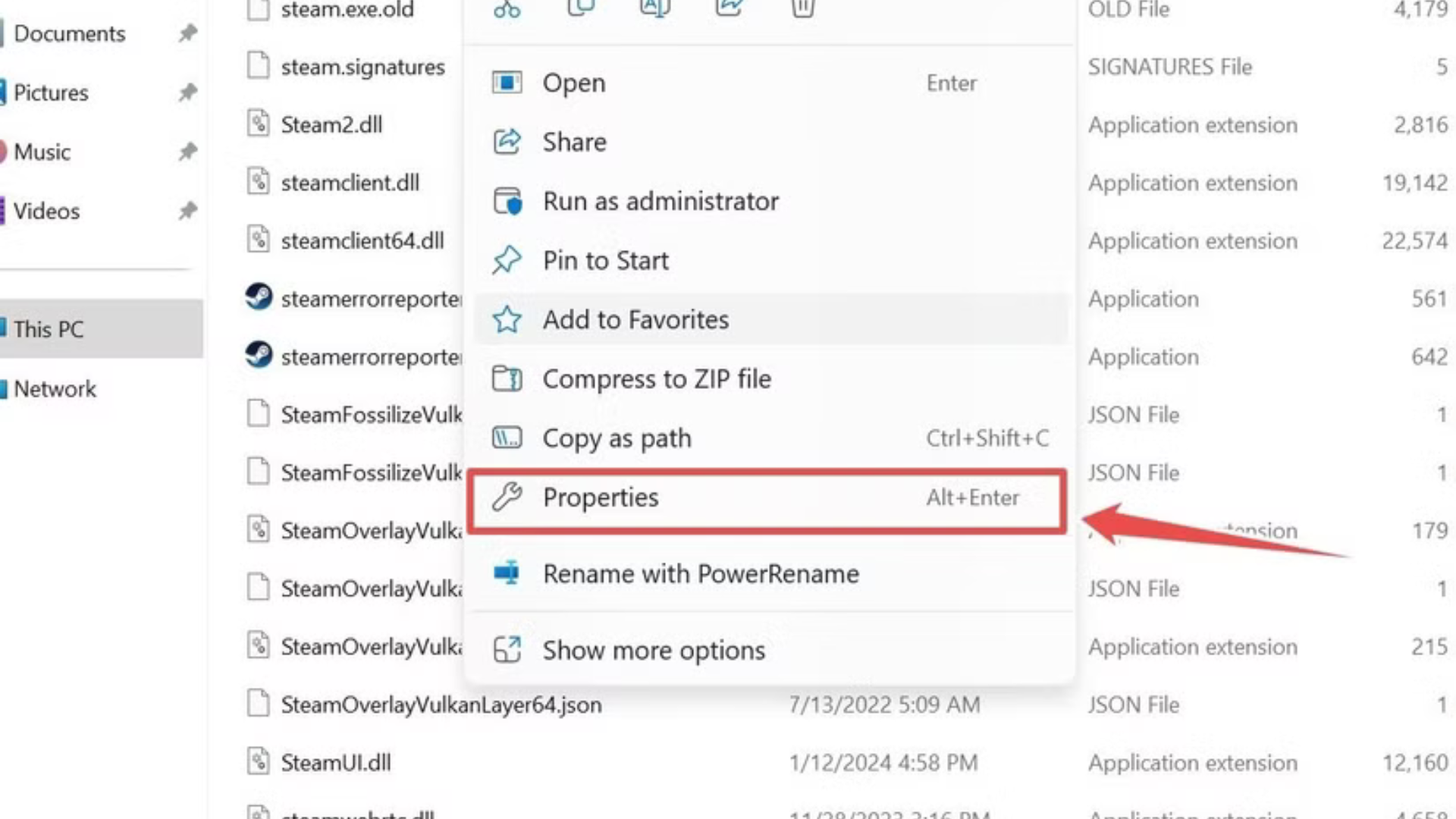
Task: Cut the file using the scissors icon
Action: click(x=507, y=9)
